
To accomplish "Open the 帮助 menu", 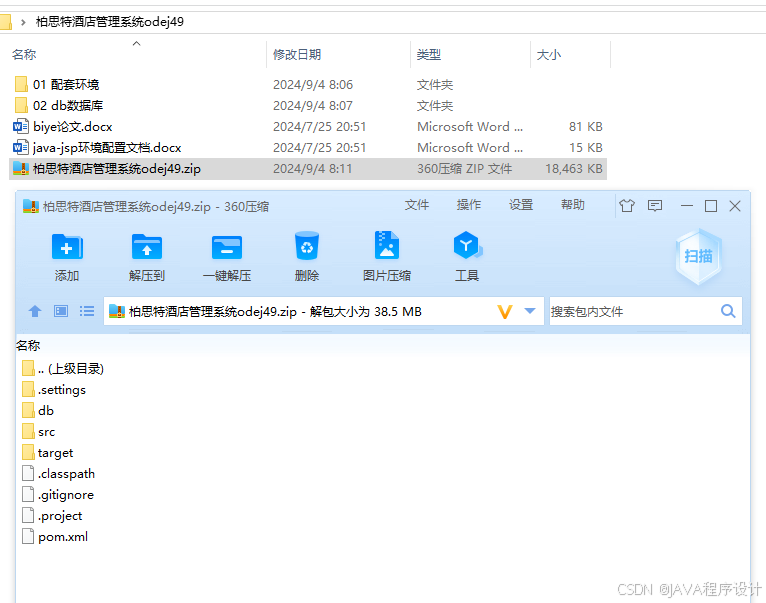I will 573,205.
